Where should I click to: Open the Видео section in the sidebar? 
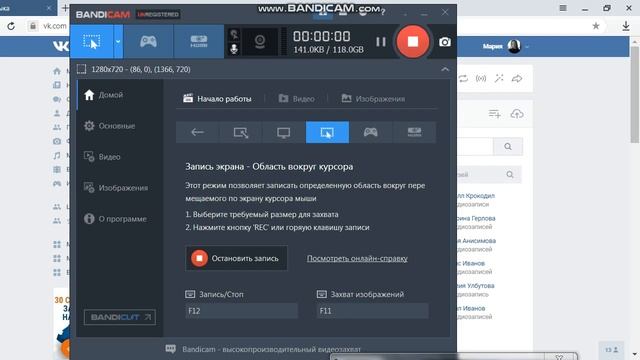click(x=102, y=157)
